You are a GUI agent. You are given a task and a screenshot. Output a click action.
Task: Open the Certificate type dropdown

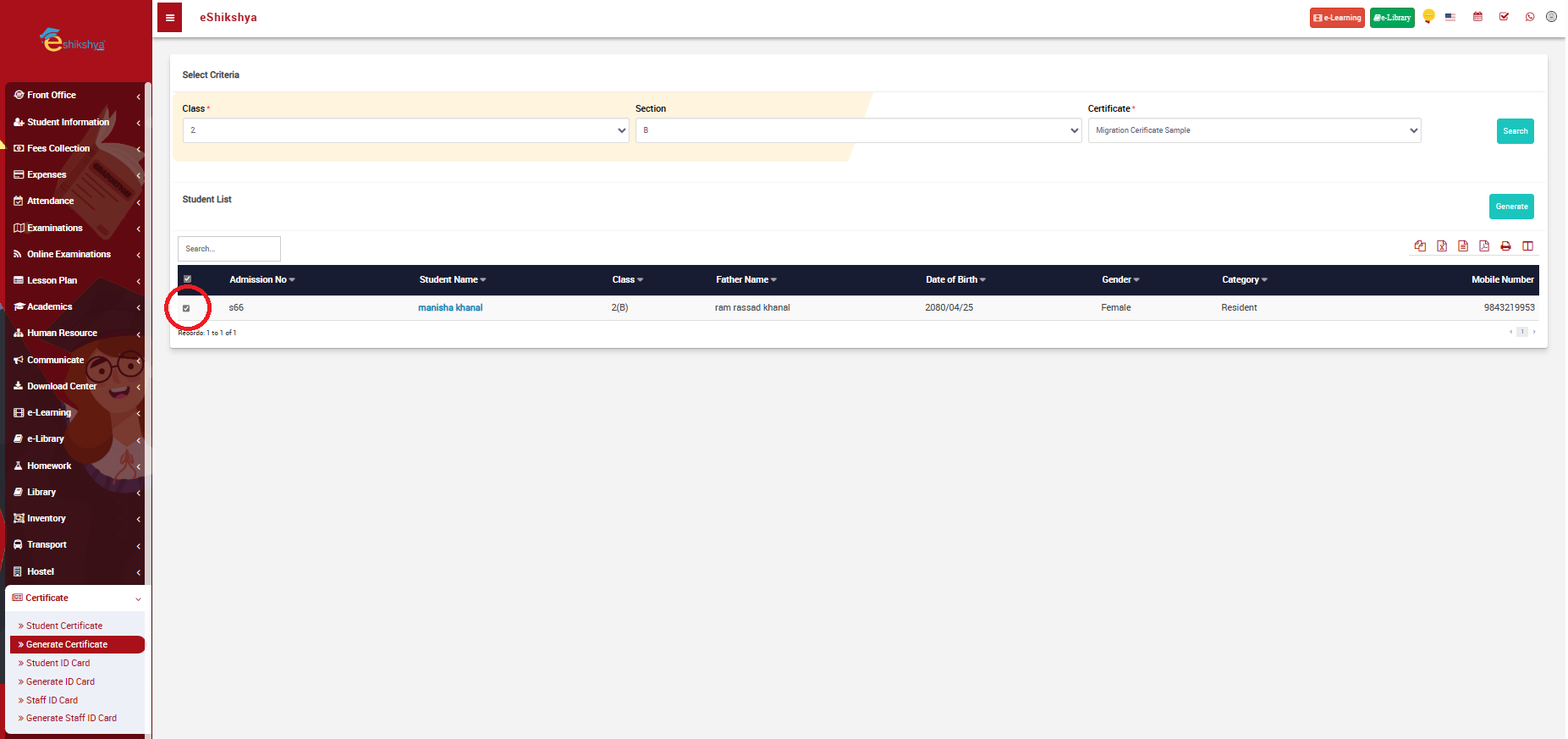click(x=1254, y=130)
